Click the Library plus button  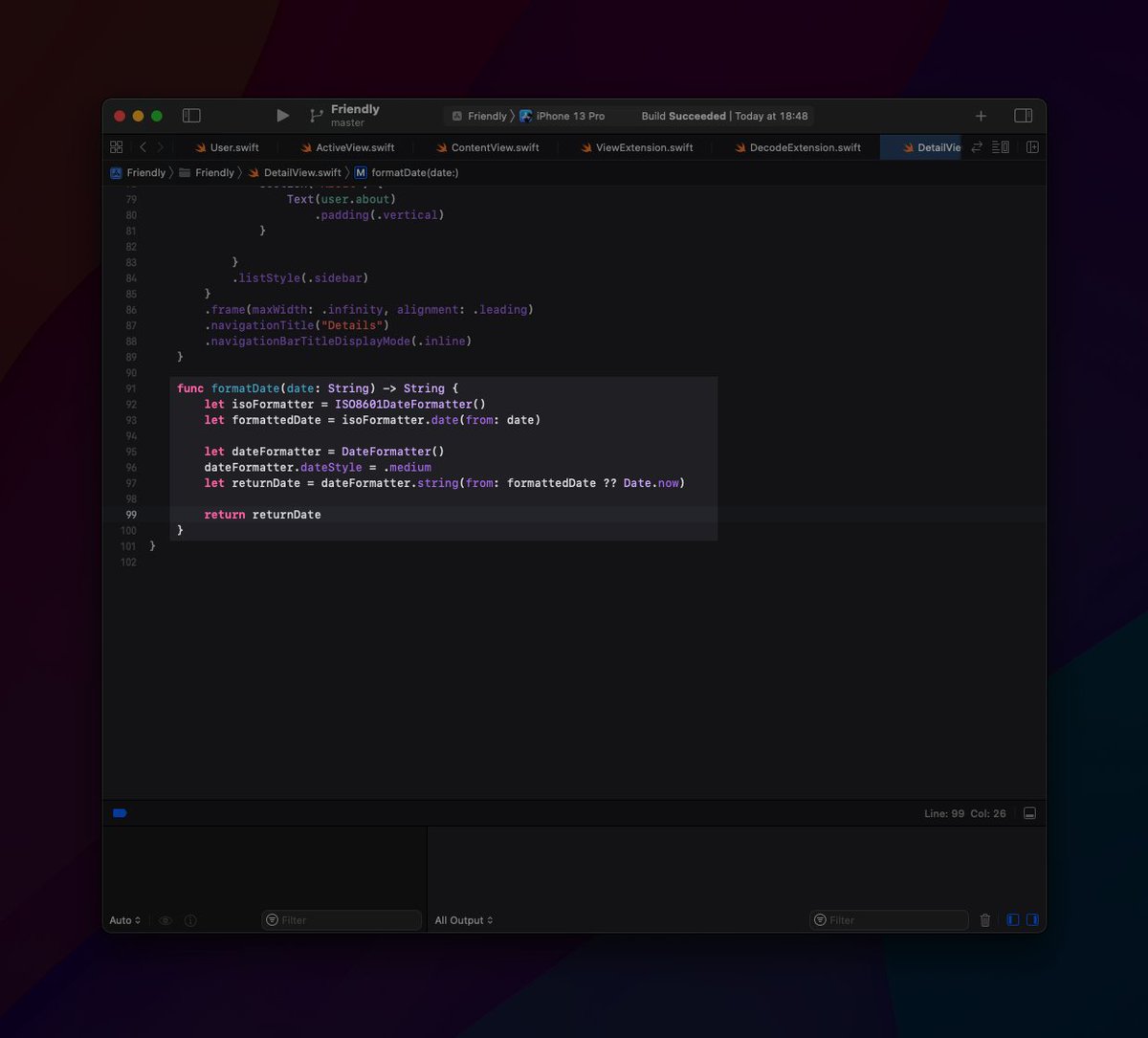tap(981, 116)
